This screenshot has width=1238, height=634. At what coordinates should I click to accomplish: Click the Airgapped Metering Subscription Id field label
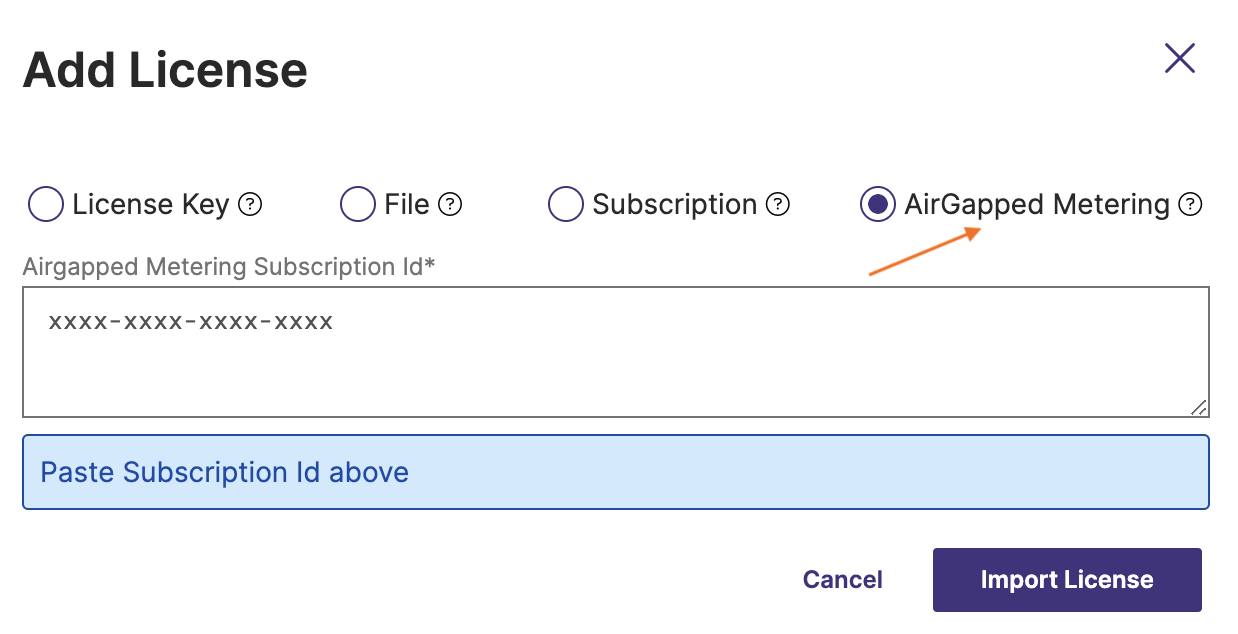[x=229, y=267]
